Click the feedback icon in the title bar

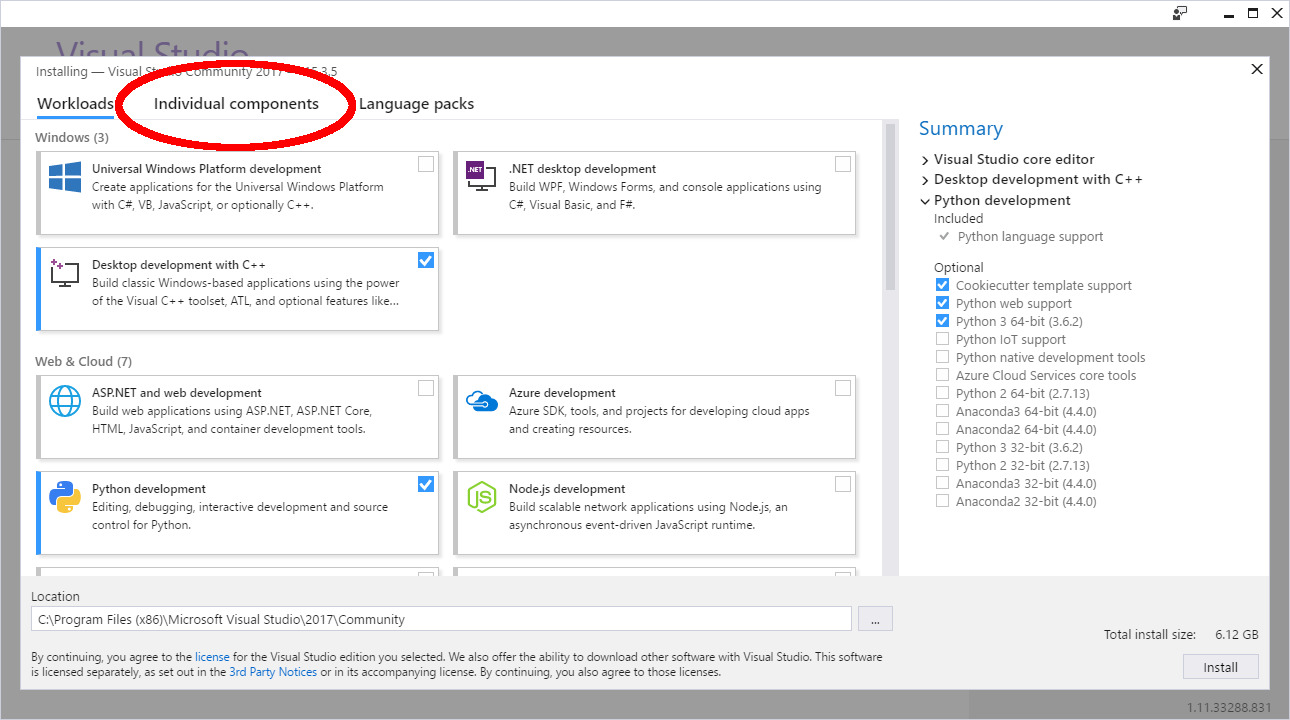click(1181, 13)
